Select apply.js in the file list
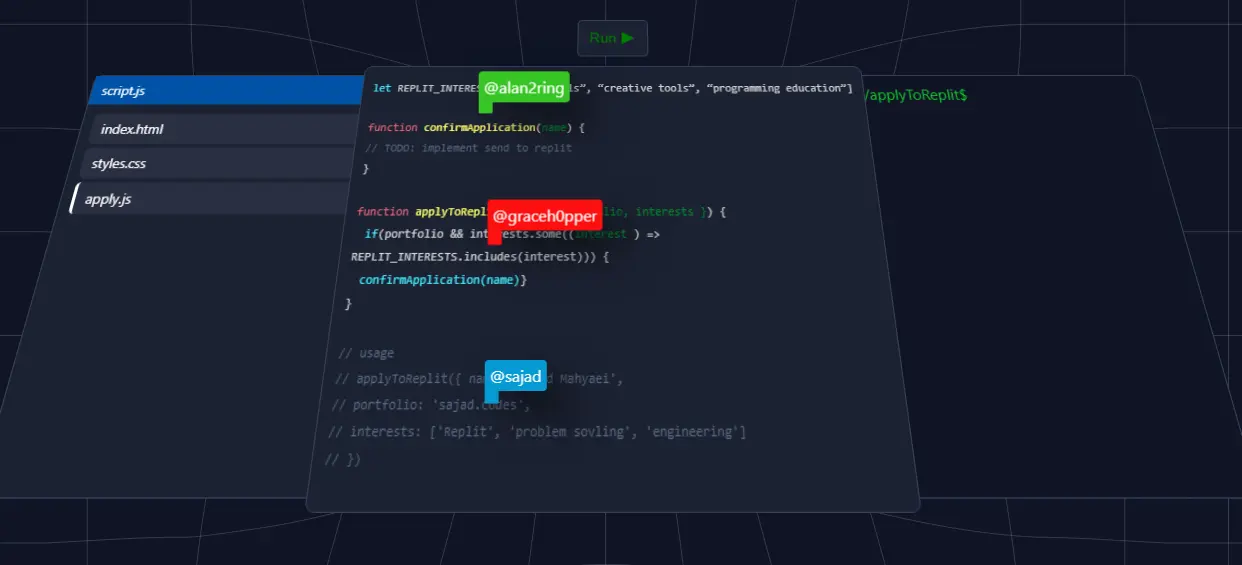The image size is (1242, 565). [213, 199]
